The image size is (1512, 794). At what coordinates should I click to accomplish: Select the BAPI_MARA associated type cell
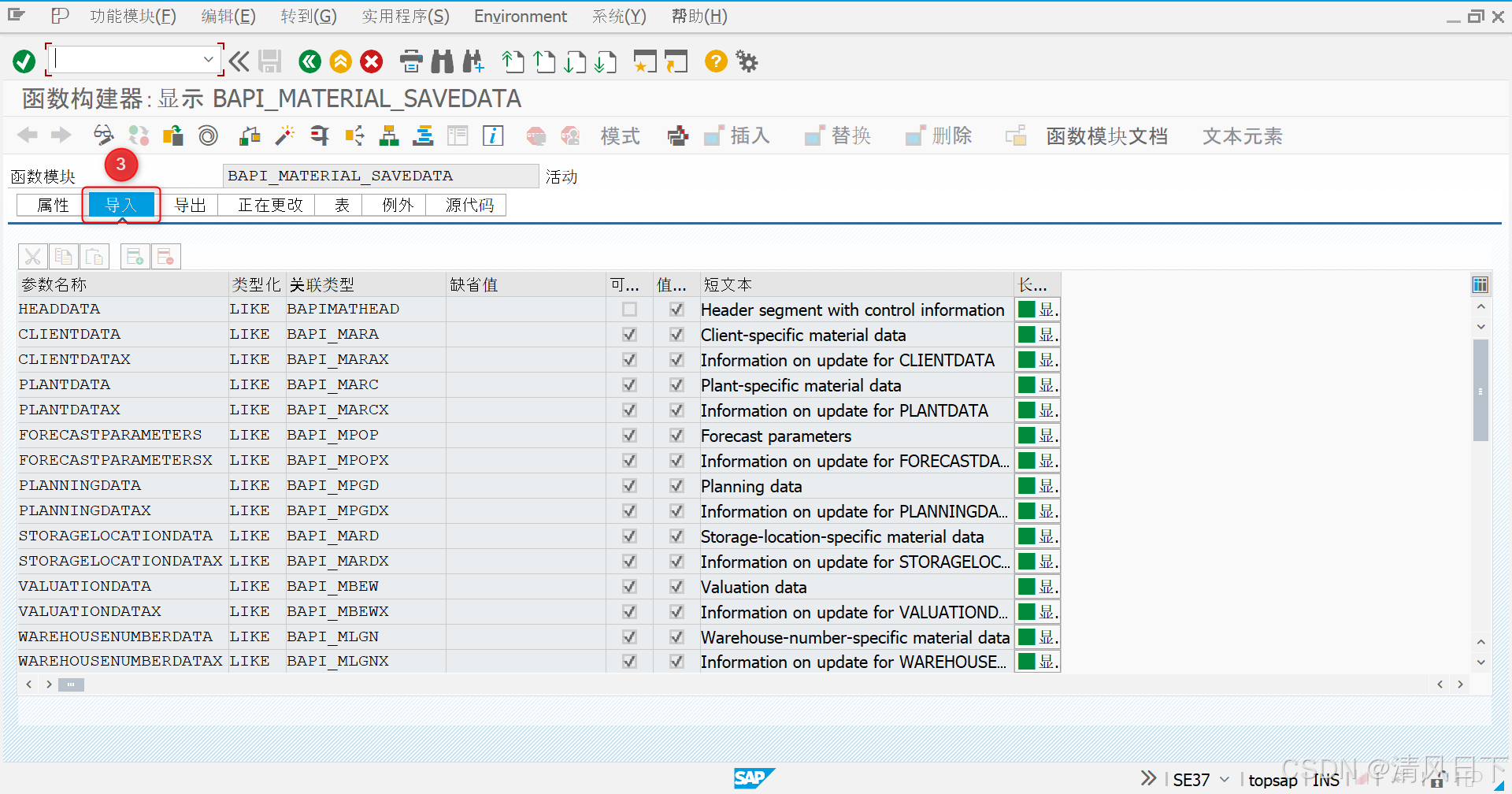click(365, 335)
